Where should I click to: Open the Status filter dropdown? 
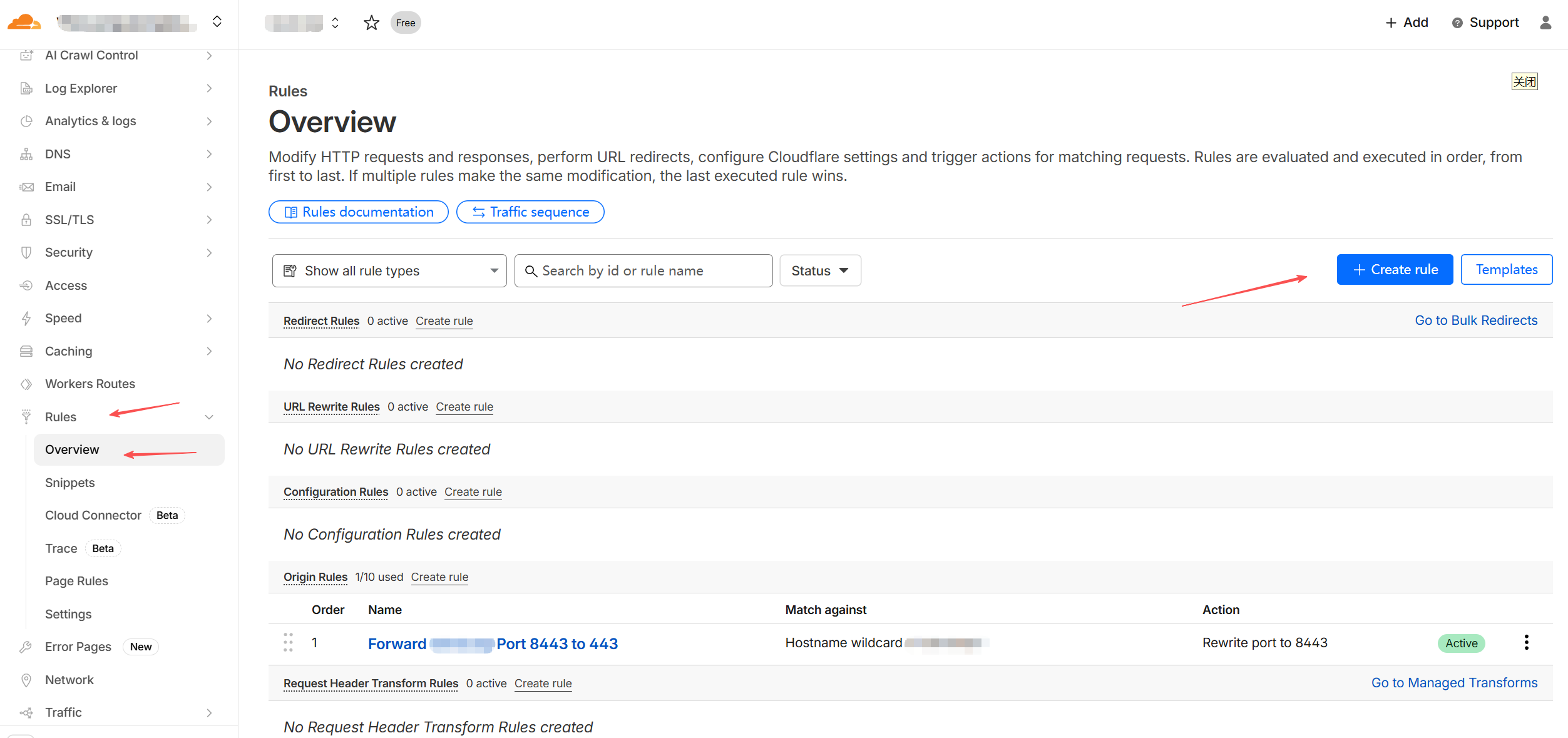coord(819,270)
